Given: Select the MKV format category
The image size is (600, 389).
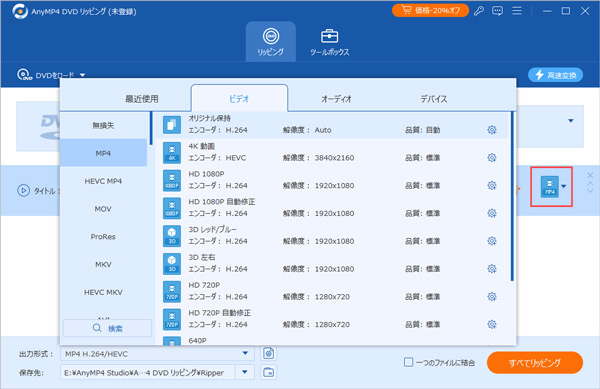Looking at the screenshot, I should click(x=103, y=264).
